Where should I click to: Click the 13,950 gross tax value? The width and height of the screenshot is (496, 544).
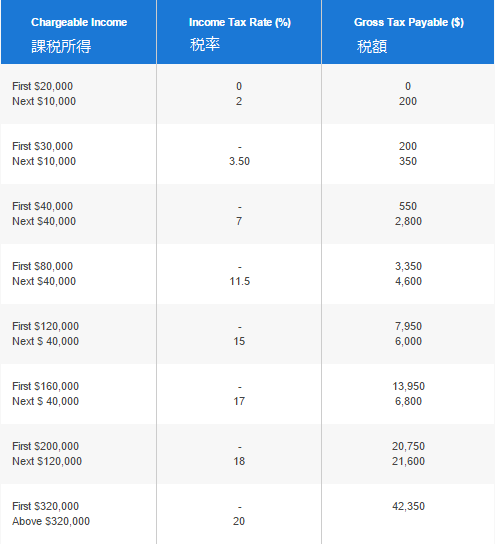click(408, 386)
